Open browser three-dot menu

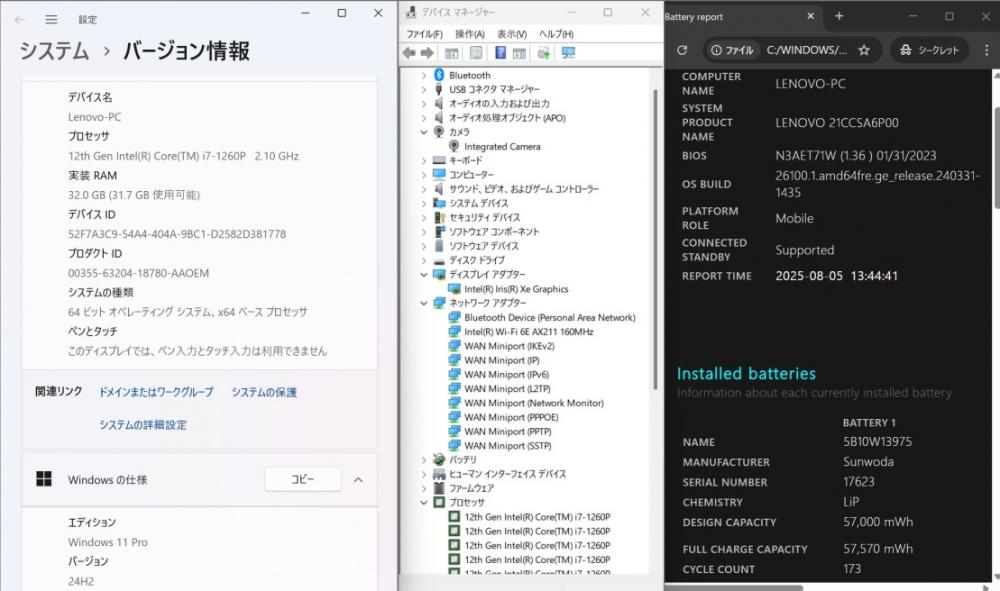click(x=986, y=50)
